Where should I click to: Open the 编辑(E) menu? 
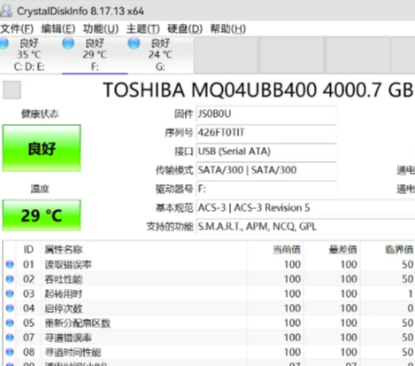[58, 29]
